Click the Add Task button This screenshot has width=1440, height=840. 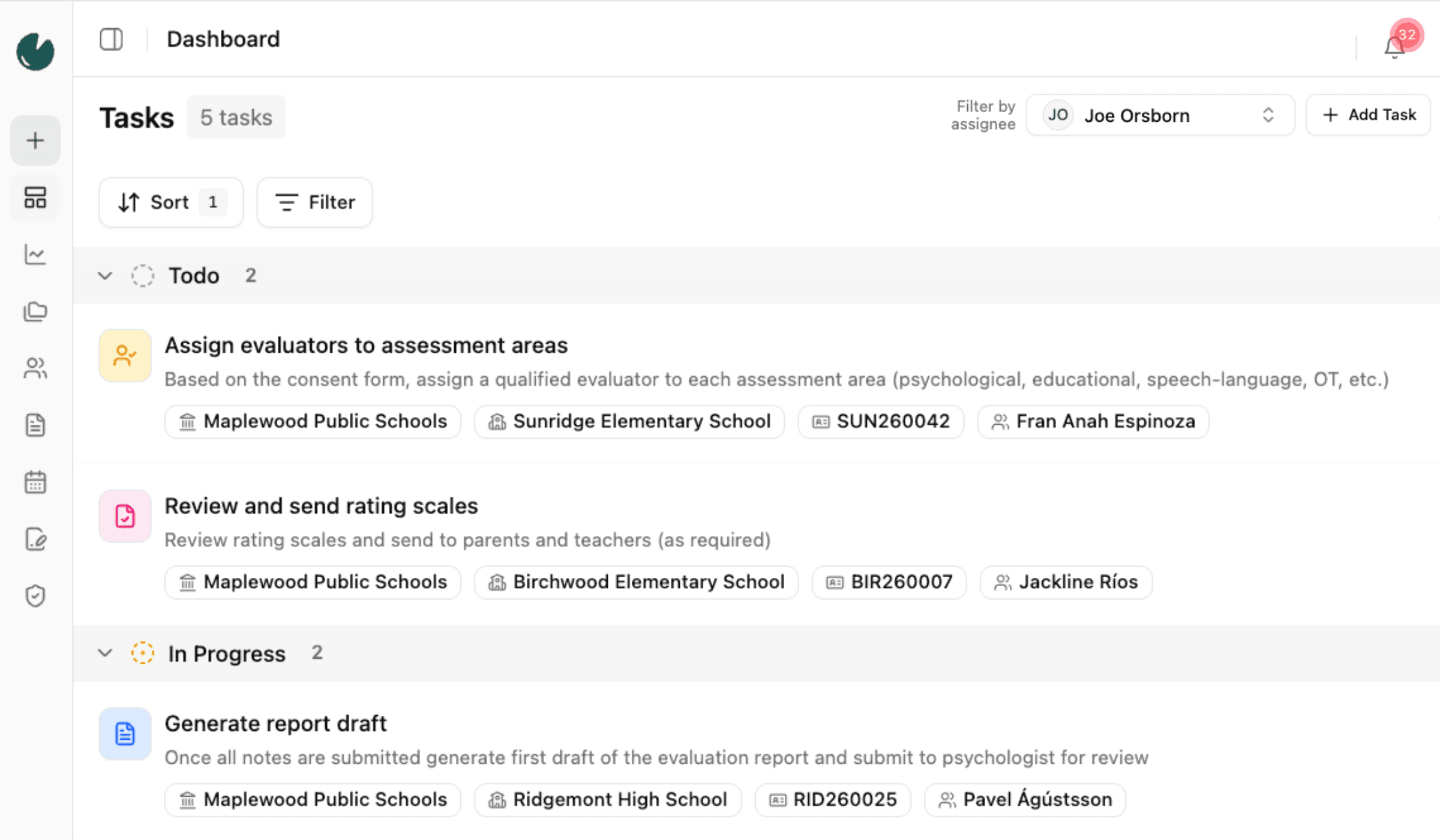pos(1369,115)
